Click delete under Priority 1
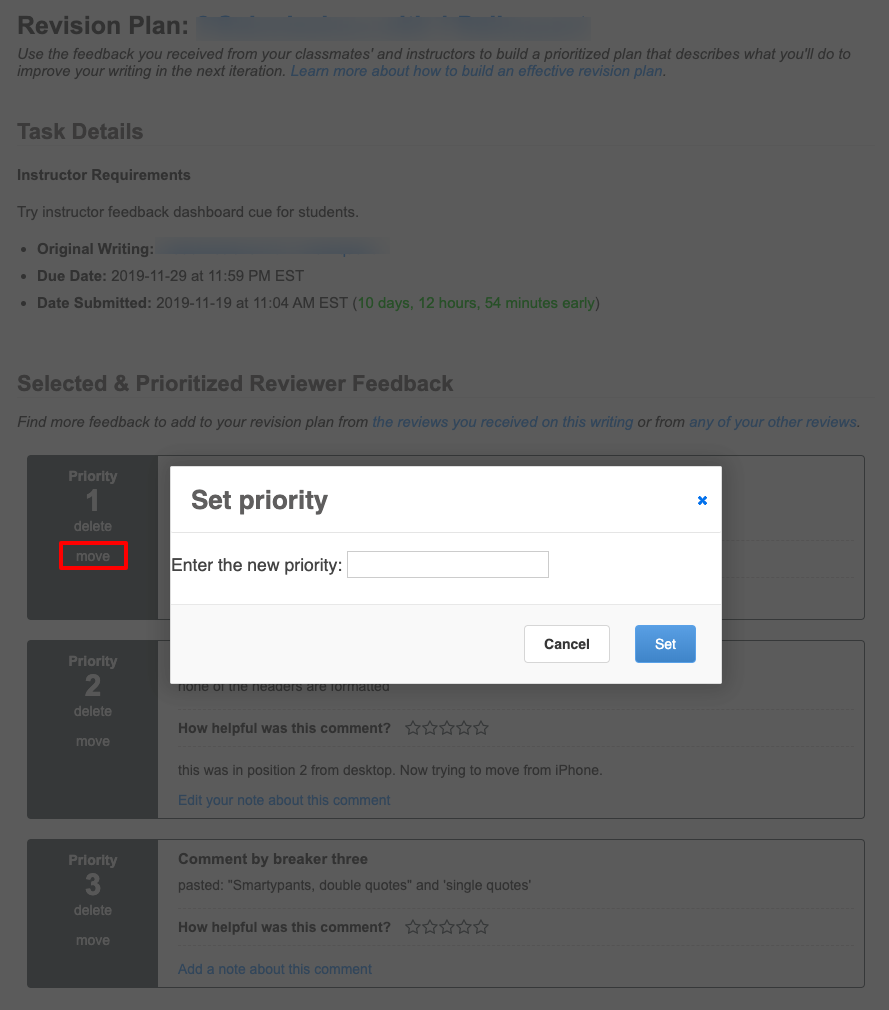Image resolution: width=889 pixels, height=1010 pixels. (93, 526)
